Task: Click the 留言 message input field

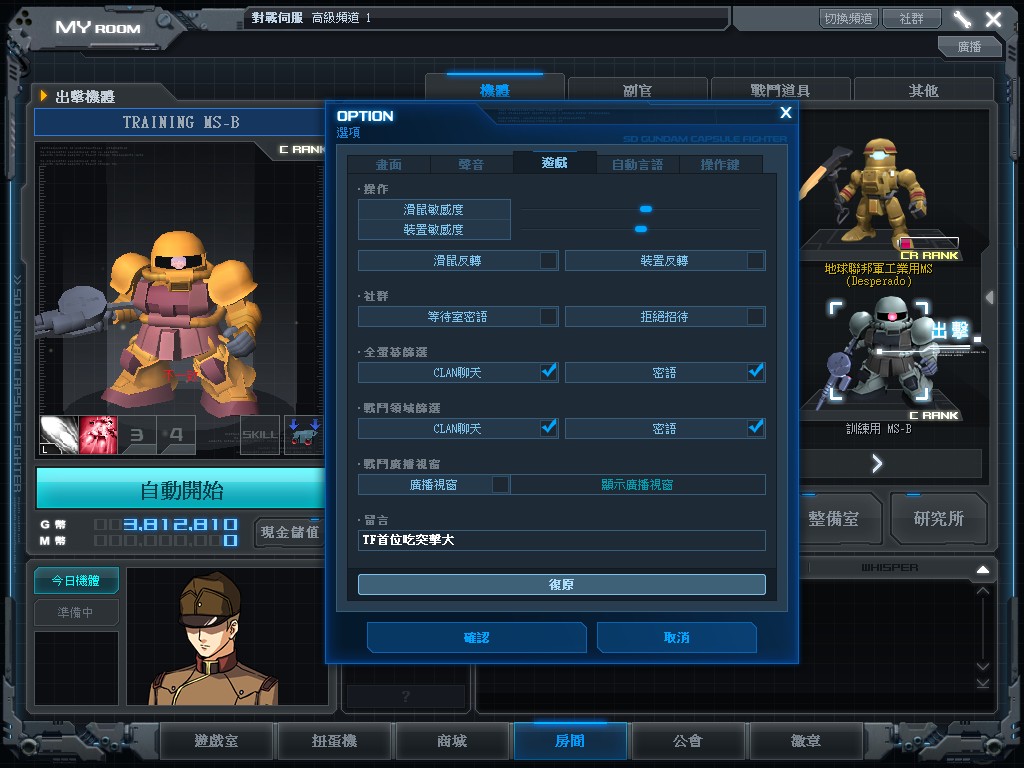Action: tap(562, 540)
